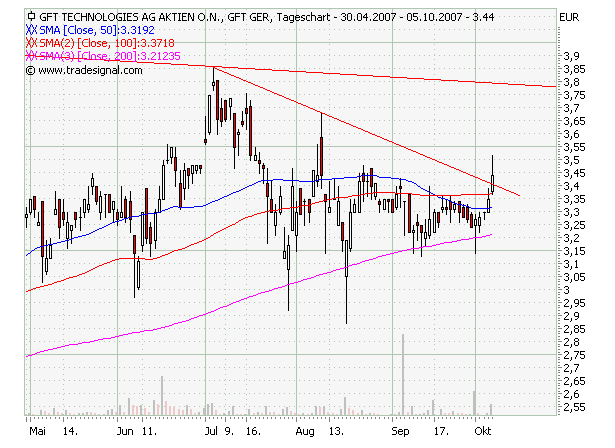Viewport: 615px width, 448px height.
Task: Click the Jul date axis label
Action: coord(211,431)
